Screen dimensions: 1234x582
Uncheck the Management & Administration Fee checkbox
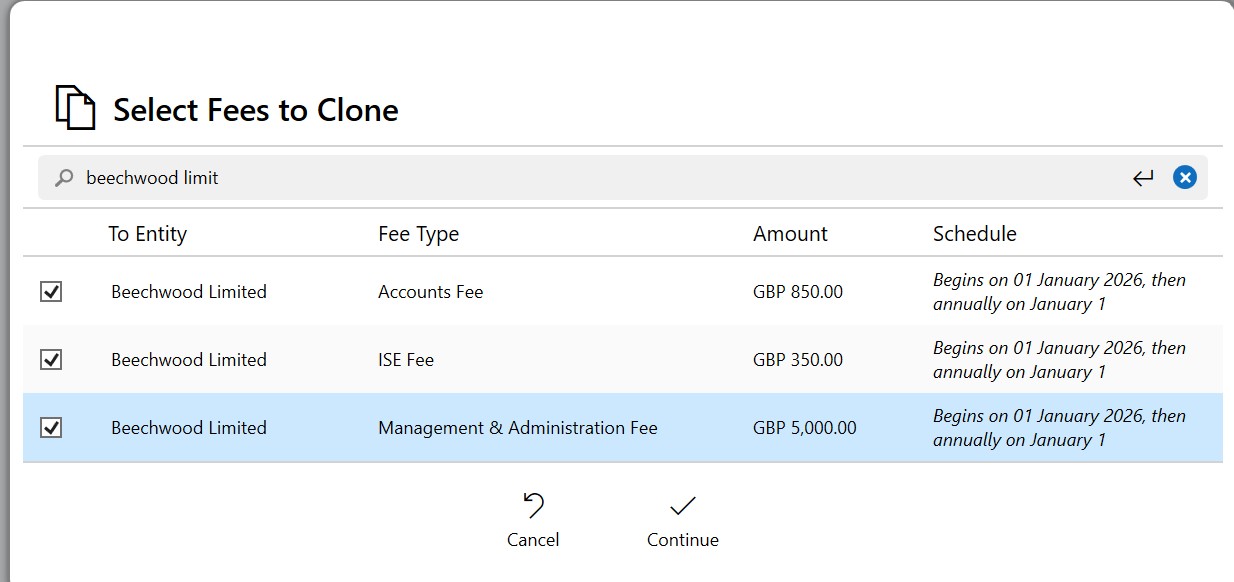51,427
